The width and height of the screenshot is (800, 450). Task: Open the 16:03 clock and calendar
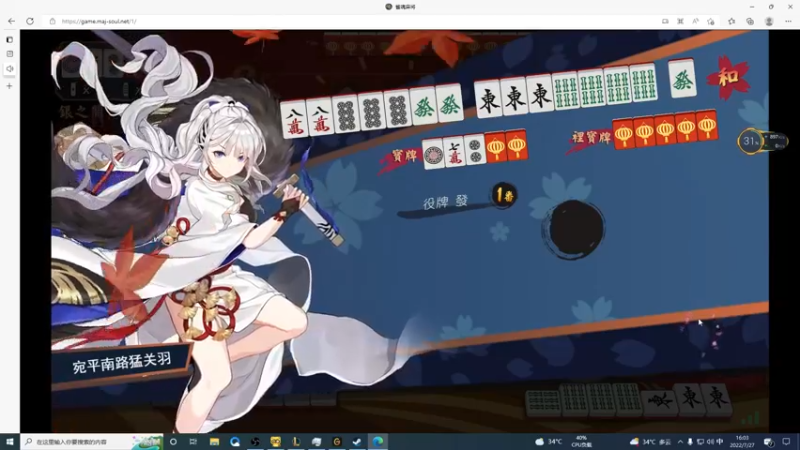[x=742, y=442]
